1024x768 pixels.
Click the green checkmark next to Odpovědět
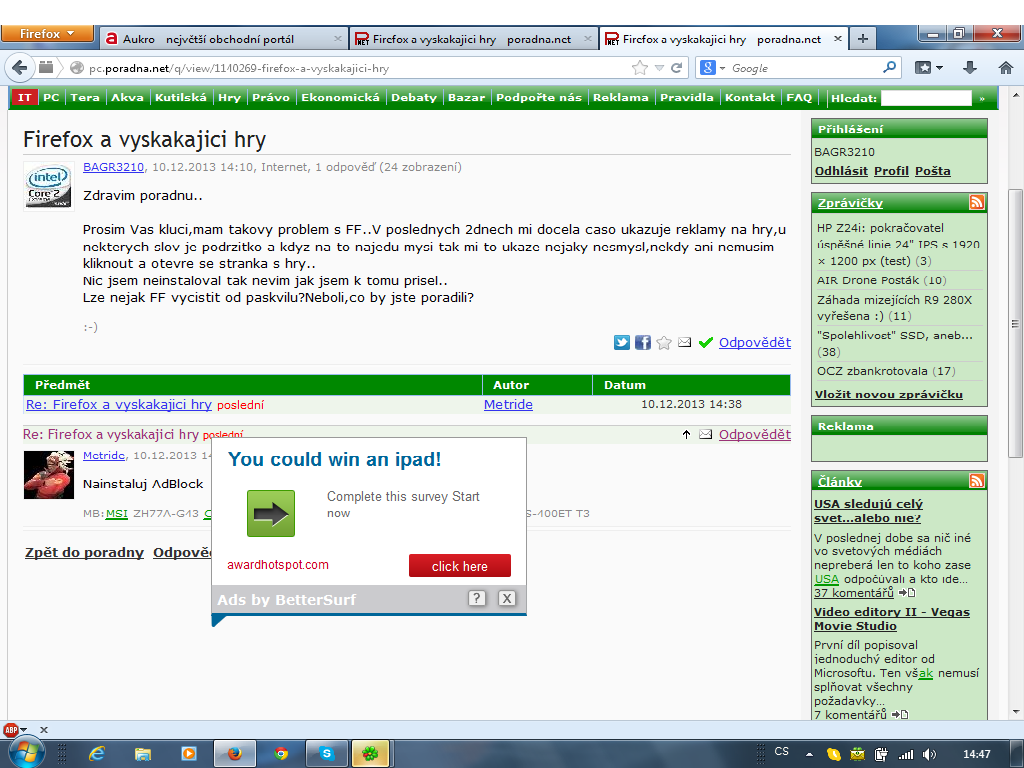705,342
